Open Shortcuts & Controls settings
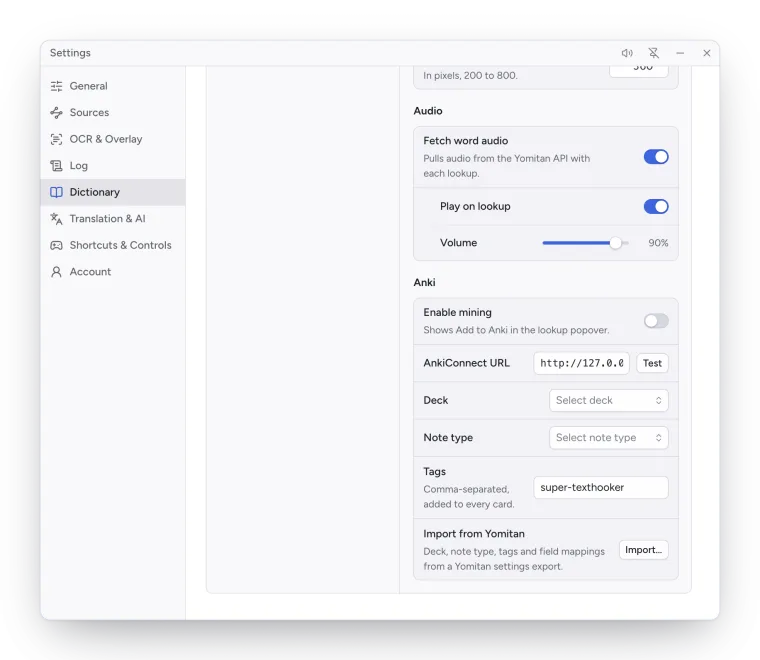Screen dimensions: 760x660 (113, 246)
